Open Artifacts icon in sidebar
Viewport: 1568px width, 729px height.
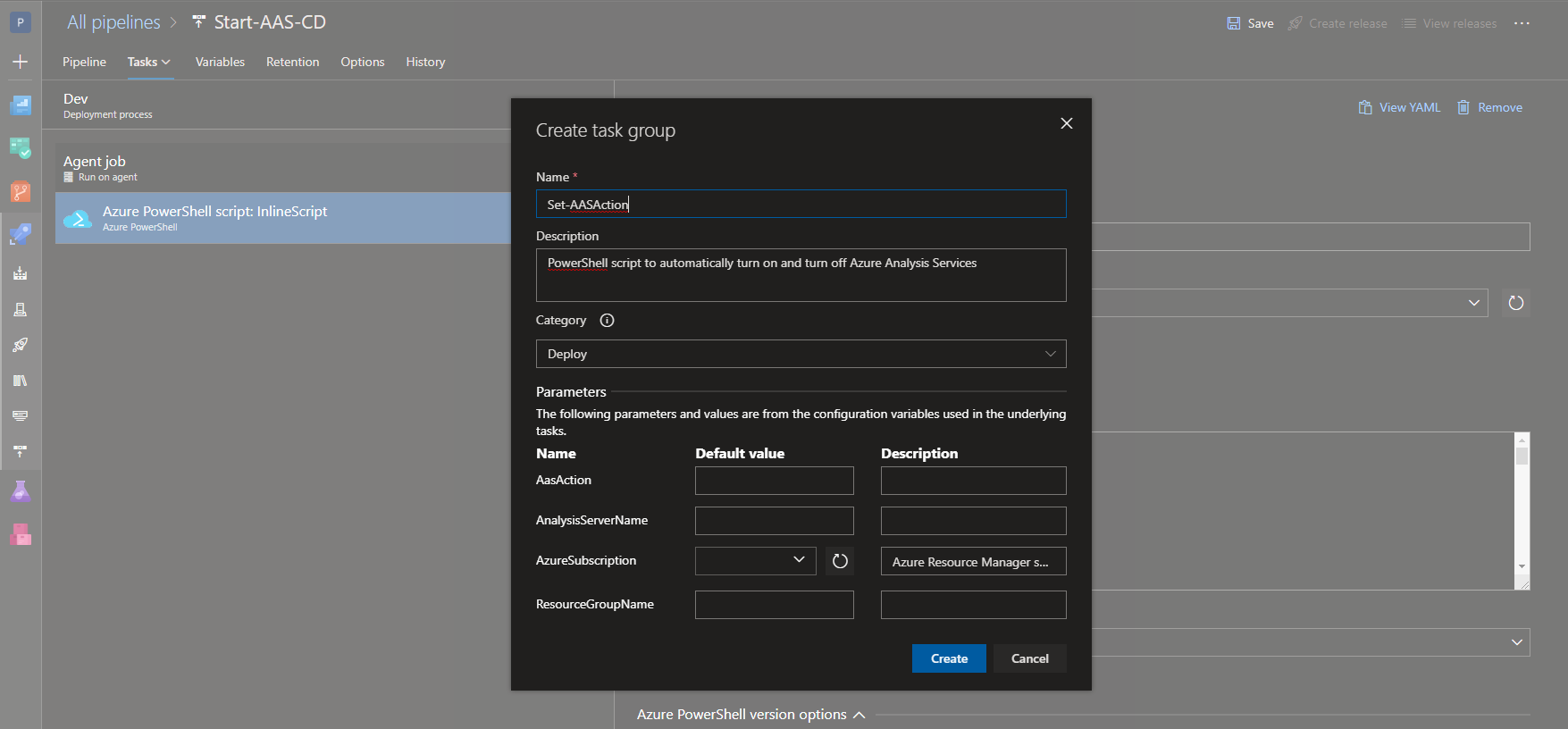[x=20, y=534]
